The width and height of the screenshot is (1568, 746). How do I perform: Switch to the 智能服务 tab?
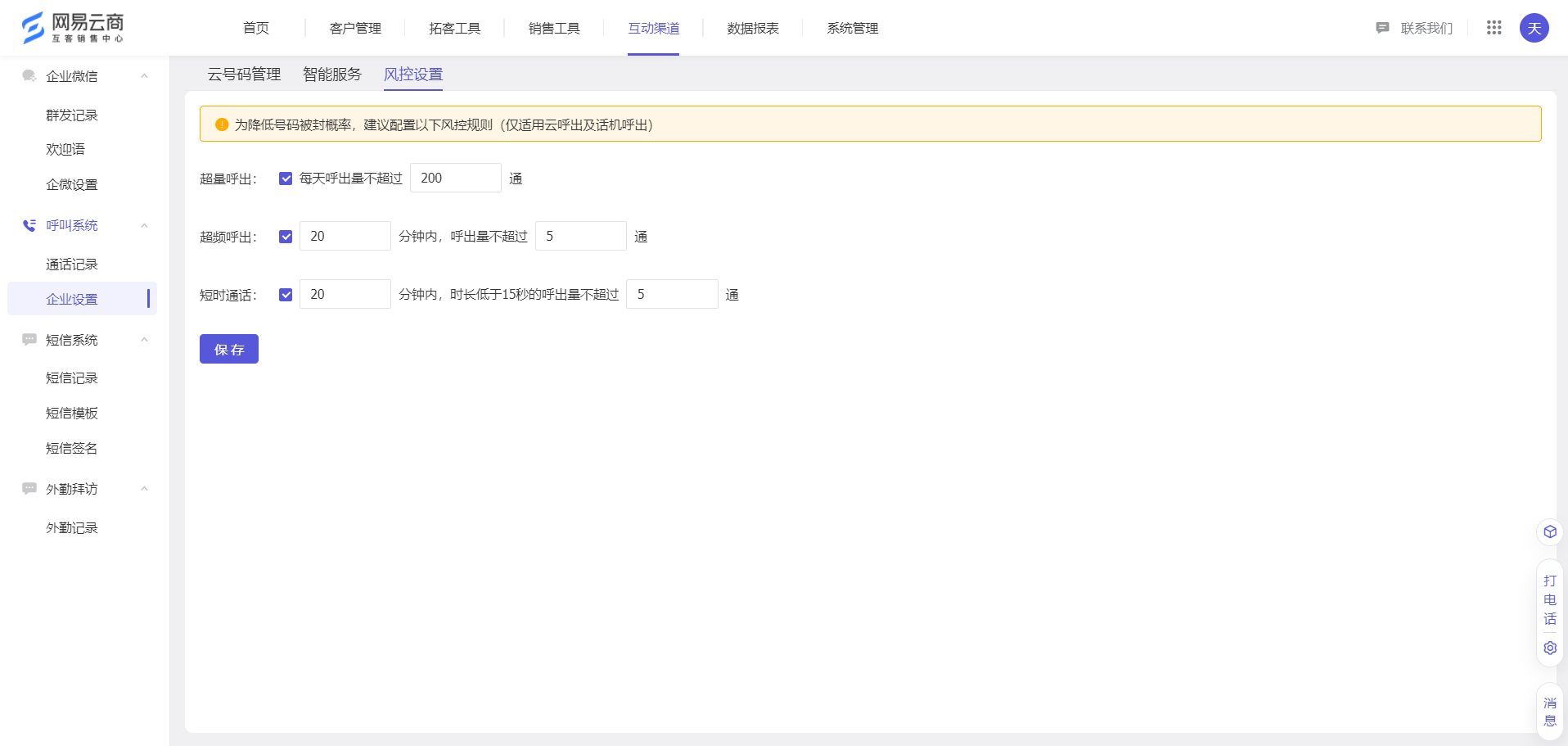[332, 75]
